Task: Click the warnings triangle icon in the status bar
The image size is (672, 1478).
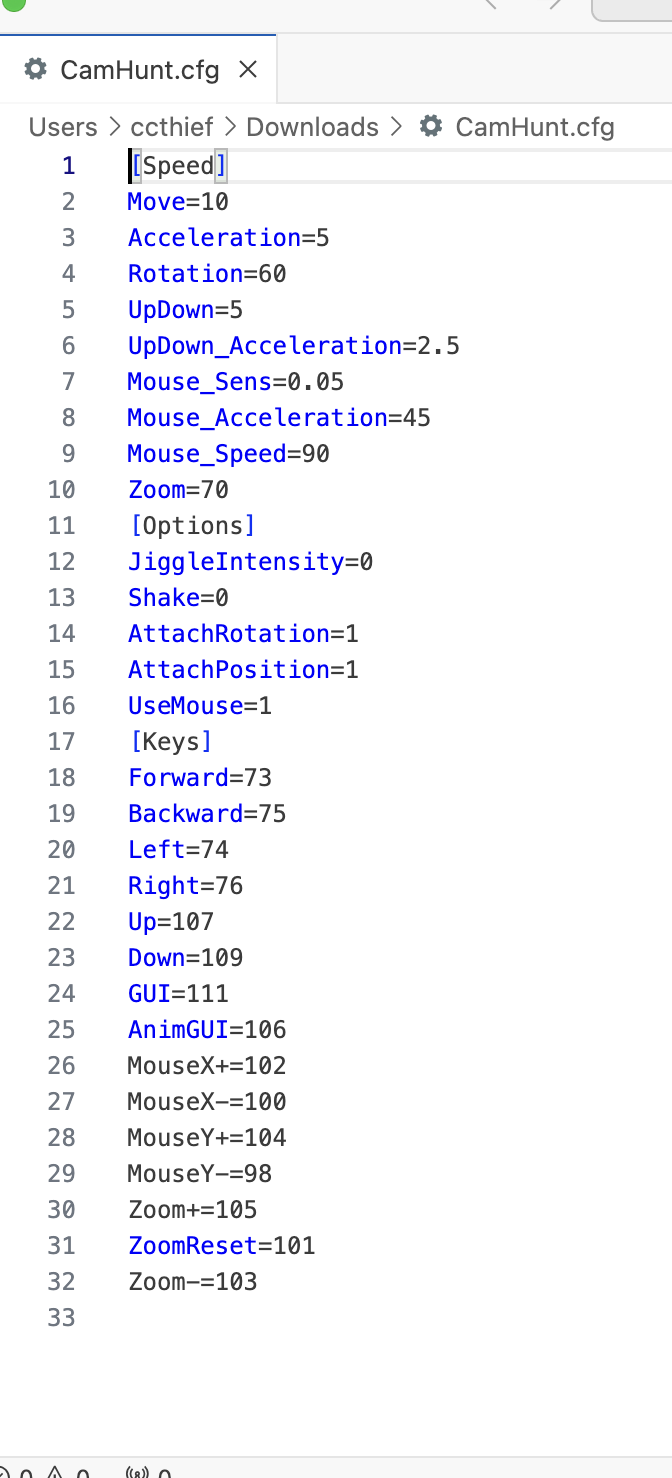Action: pos(55,1471)
